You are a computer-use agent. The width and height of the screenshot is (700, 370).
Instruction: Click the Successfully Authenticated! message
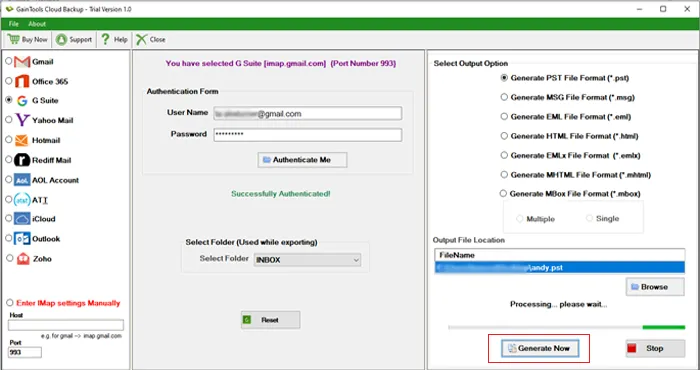281,194
